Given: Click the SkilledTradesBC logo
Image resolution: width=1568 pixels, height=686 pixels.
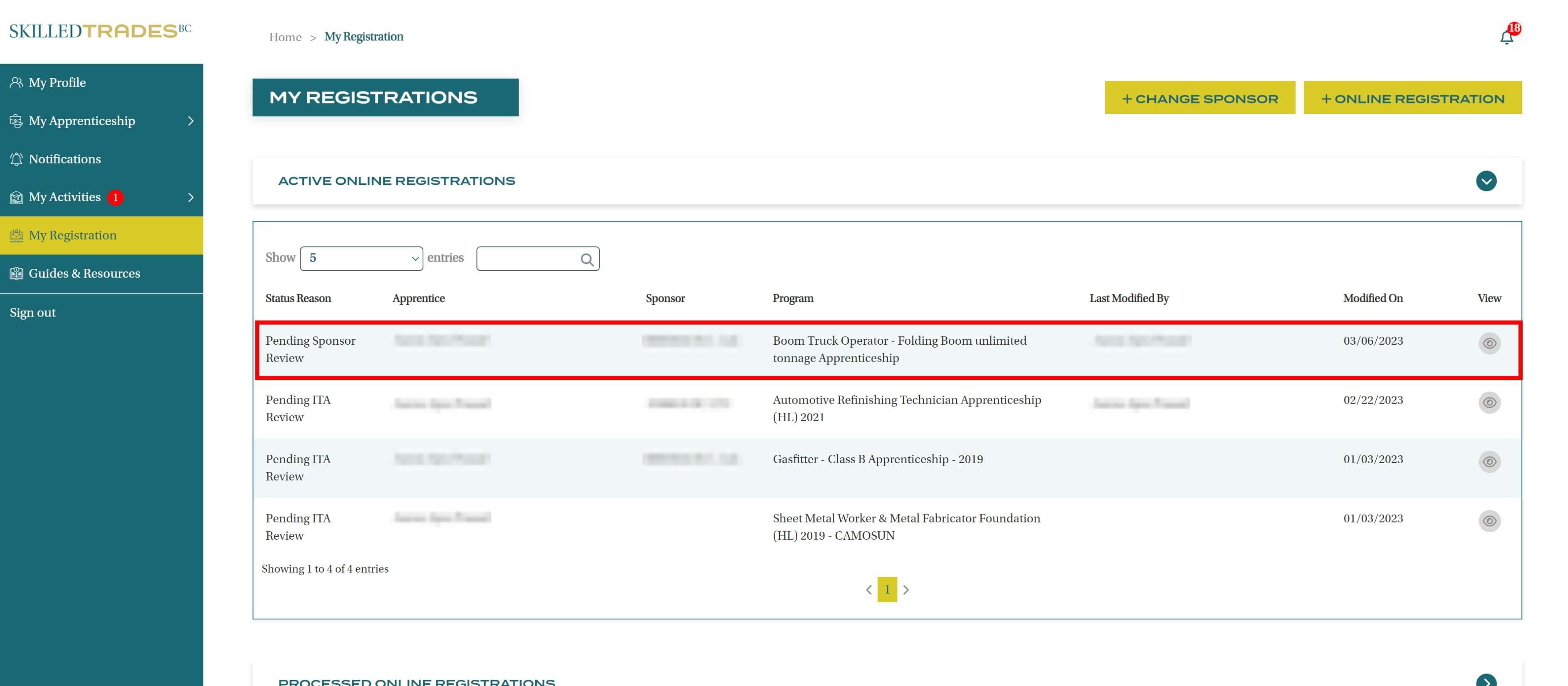Looking at the screenshot, I should (100, 31).
